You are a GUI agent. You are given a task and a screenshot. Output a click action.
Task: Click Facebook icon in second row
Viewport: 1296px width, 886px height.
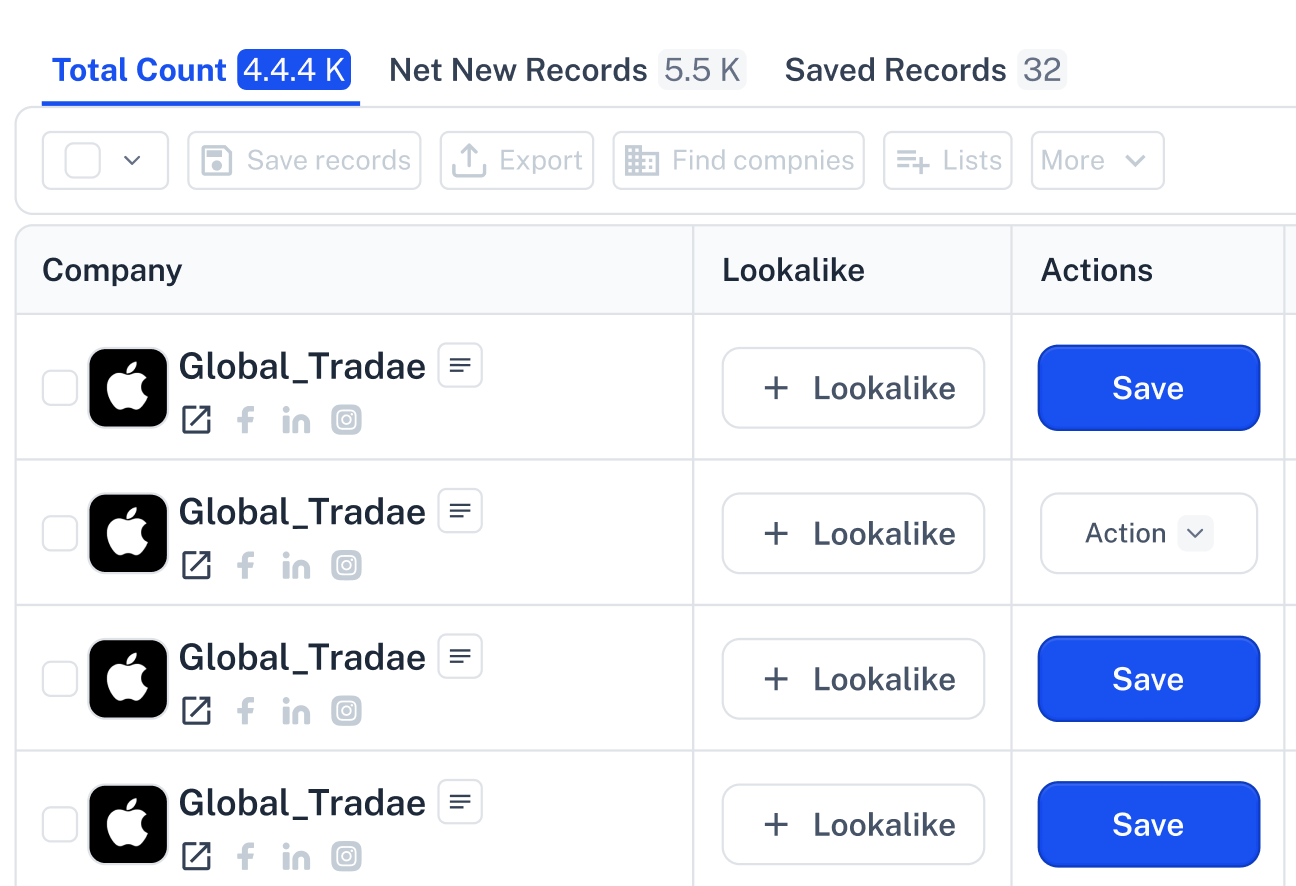point(246,566)
